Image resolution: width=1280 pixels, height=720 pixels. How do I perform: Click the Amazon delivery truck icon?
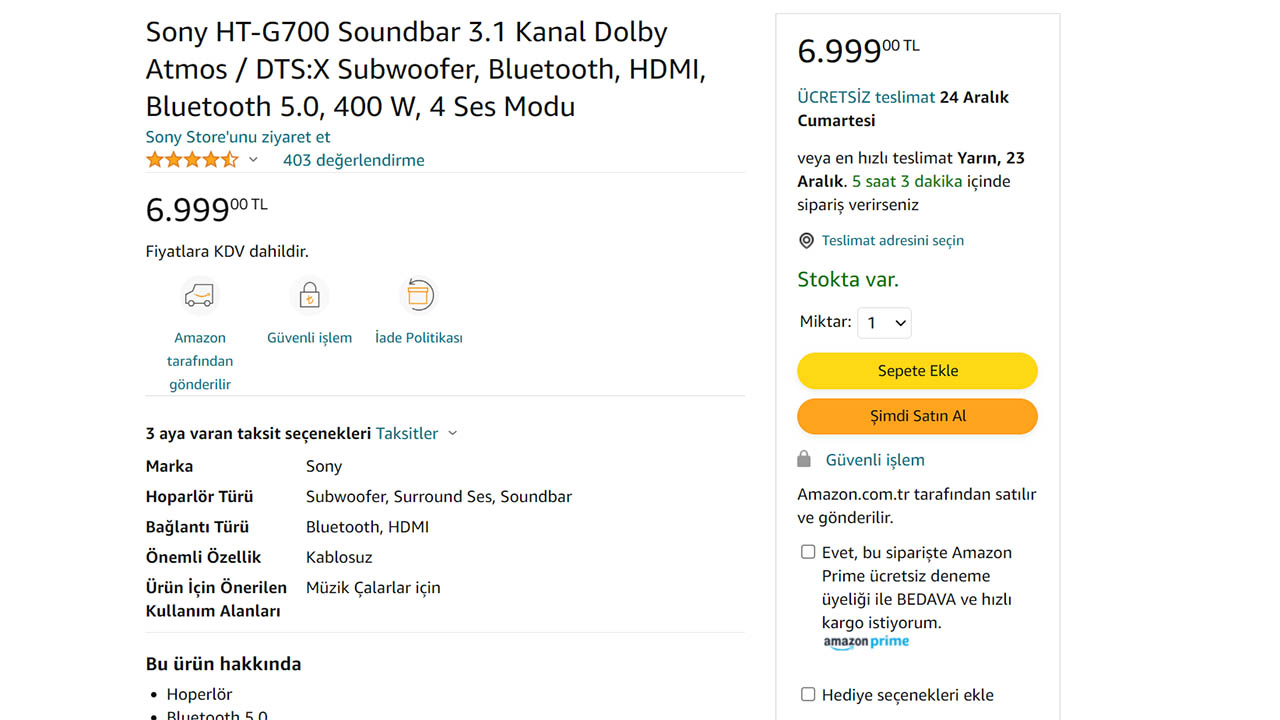(x=199, y=296)
